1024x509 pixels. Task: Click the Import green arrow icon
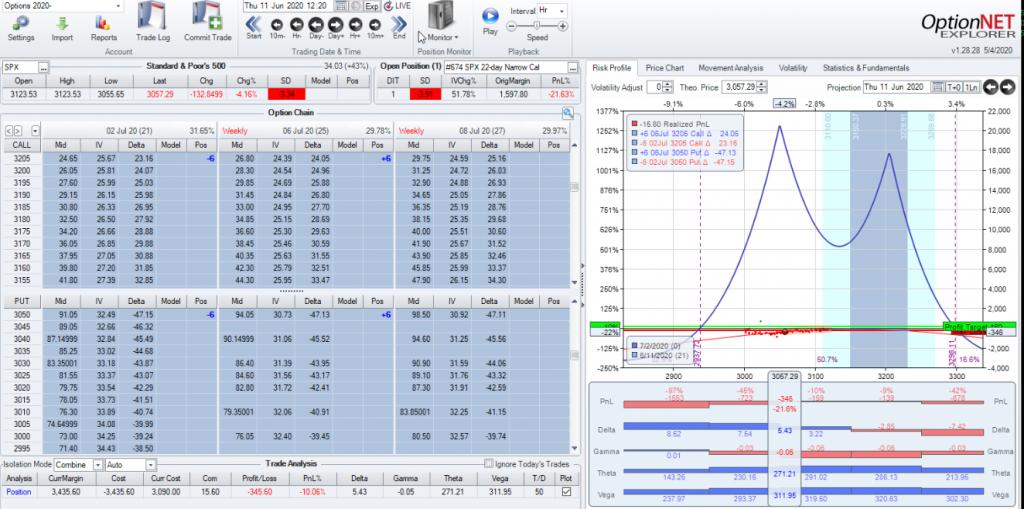tap(62, 23)
